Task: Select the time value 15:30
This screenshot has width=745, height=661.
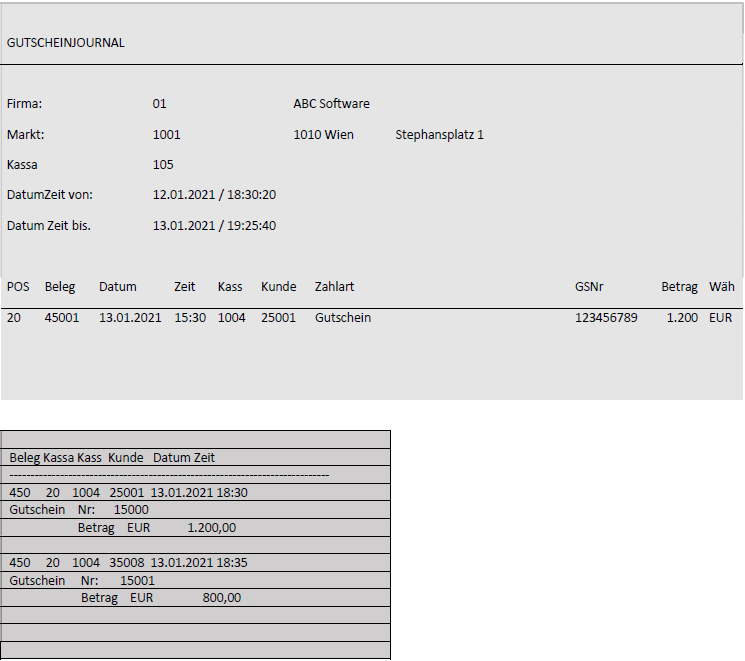Action: tap(189, 318)
